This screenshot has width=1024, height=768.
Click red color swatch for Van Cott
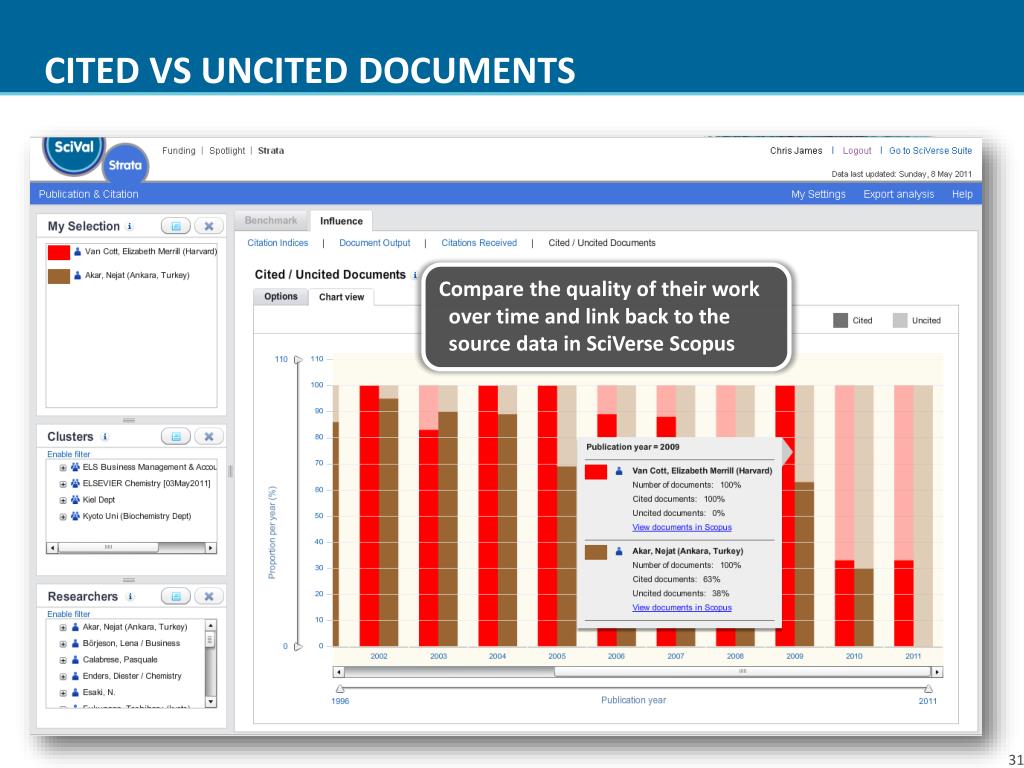click(x=59, y=252)
